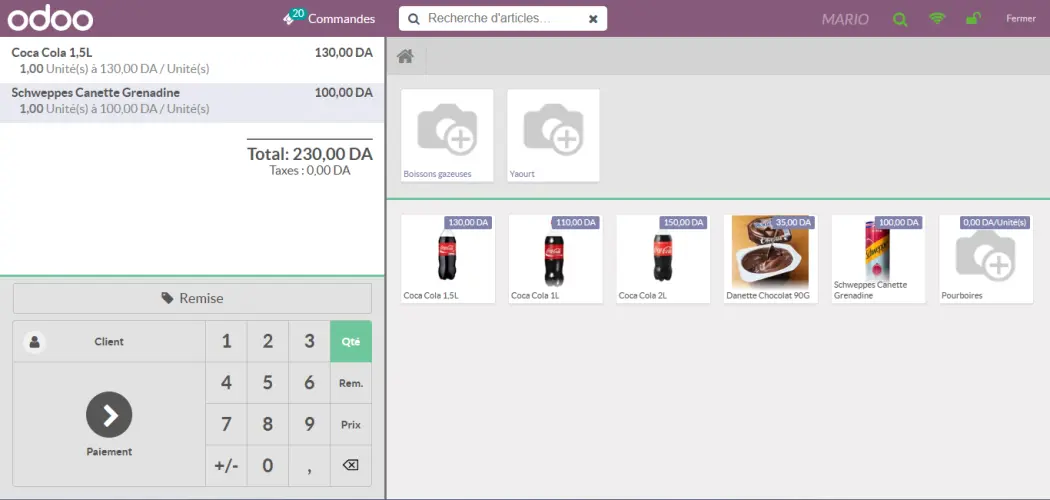Click the green padlock lock-session icon
Screen dimensions: 1050x500
(x=973, y=19)
